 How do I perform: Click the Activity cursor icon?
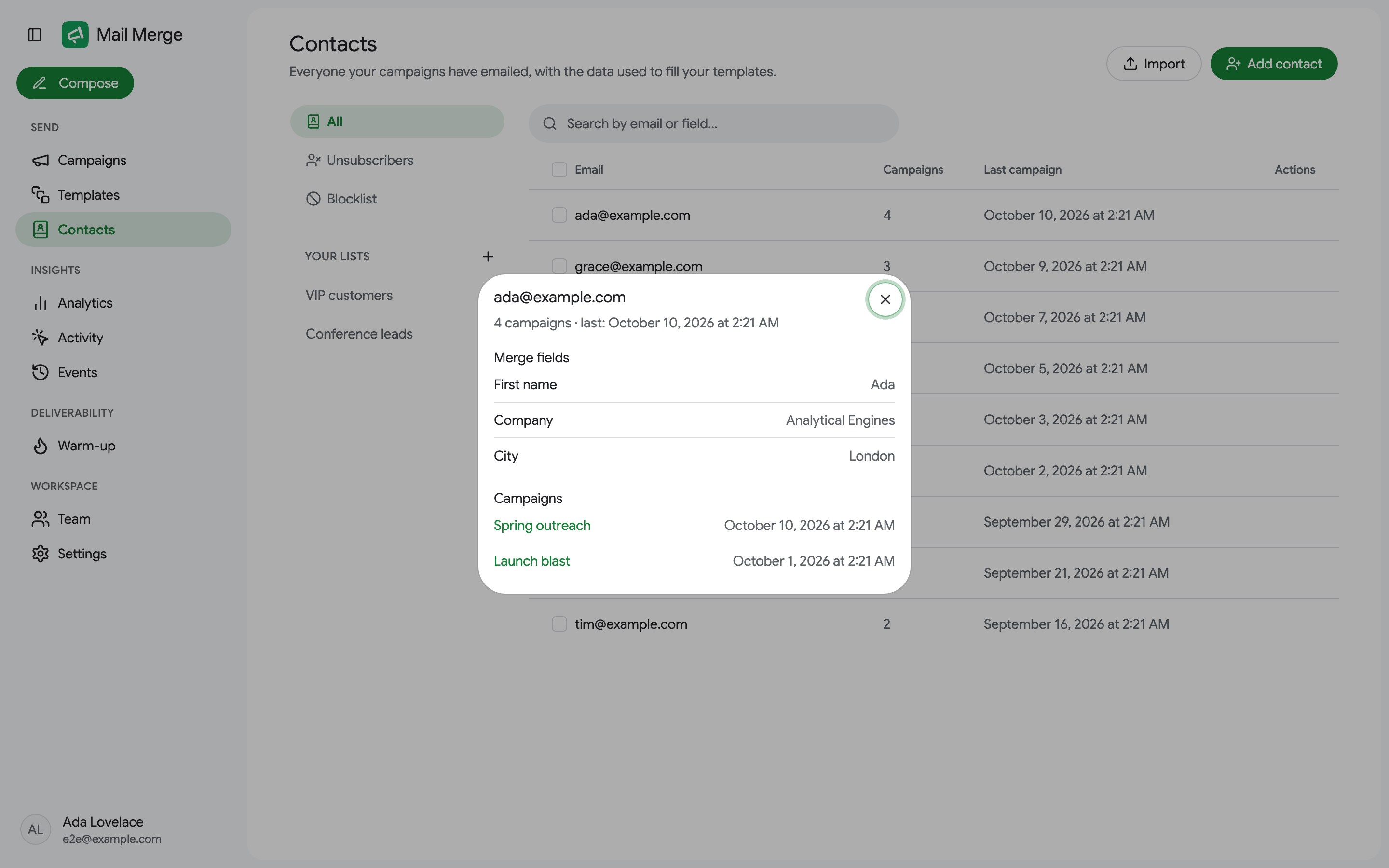coord(40,338)
